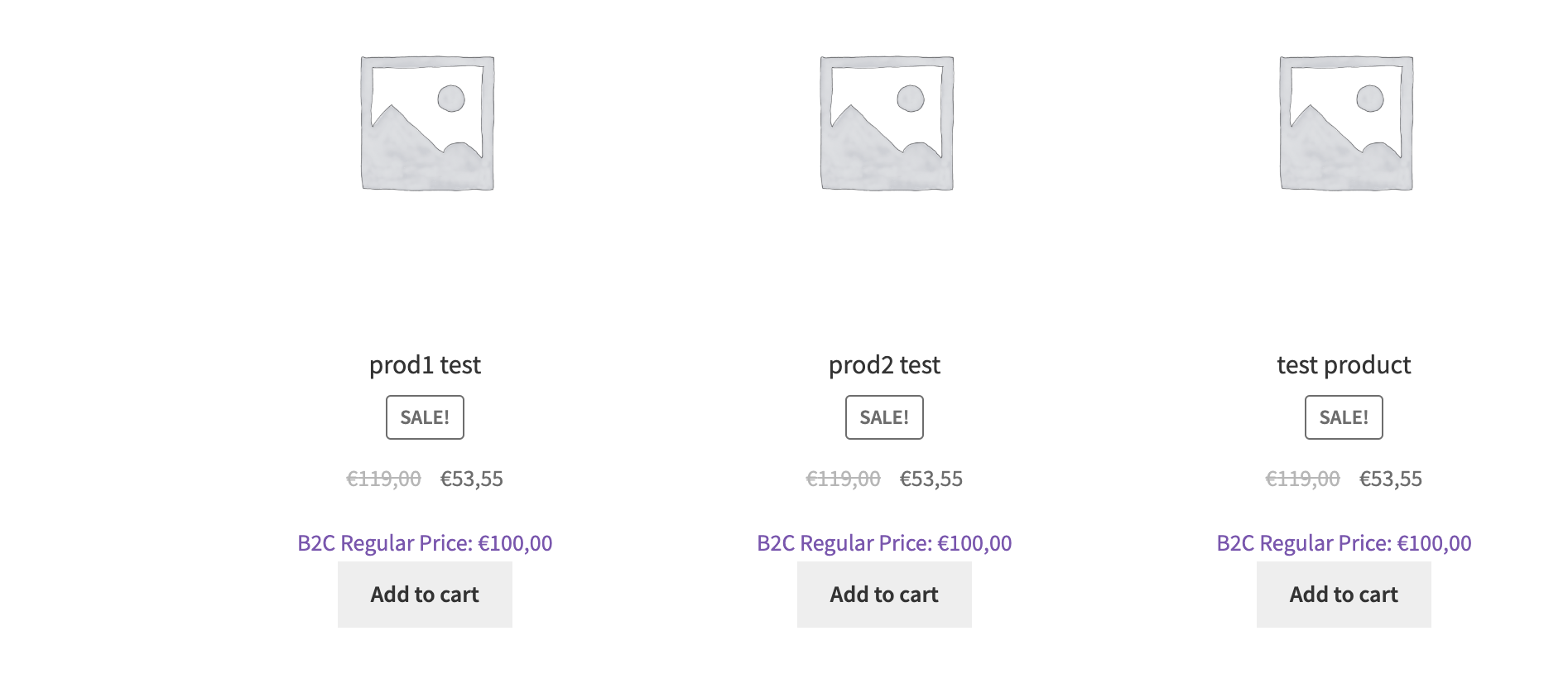Click the test product title link
The image size is (1568, 684).
1344,365
